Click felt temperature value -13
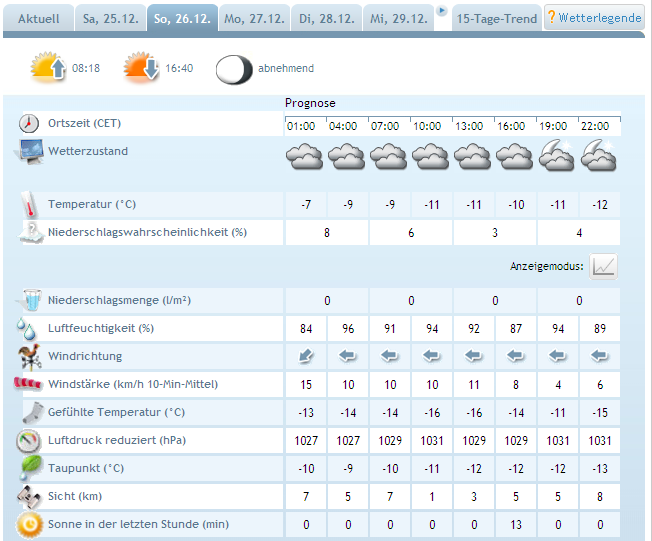652x541 pixels. tap(306, 413)
